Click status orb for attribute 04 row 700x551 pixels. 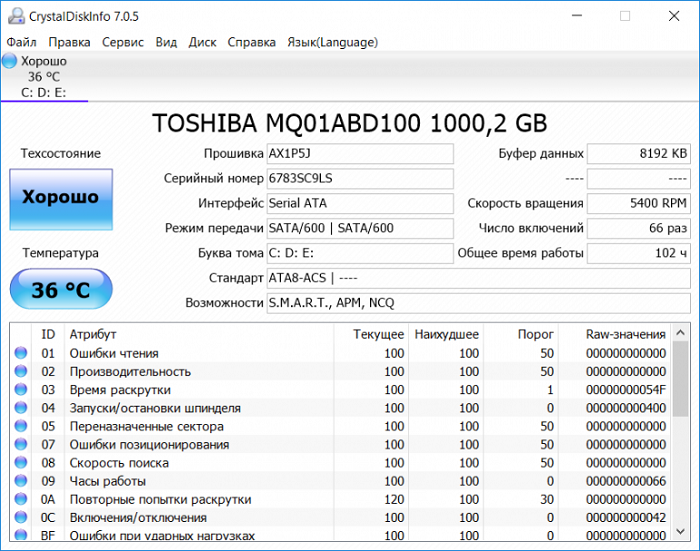[21, 408]
